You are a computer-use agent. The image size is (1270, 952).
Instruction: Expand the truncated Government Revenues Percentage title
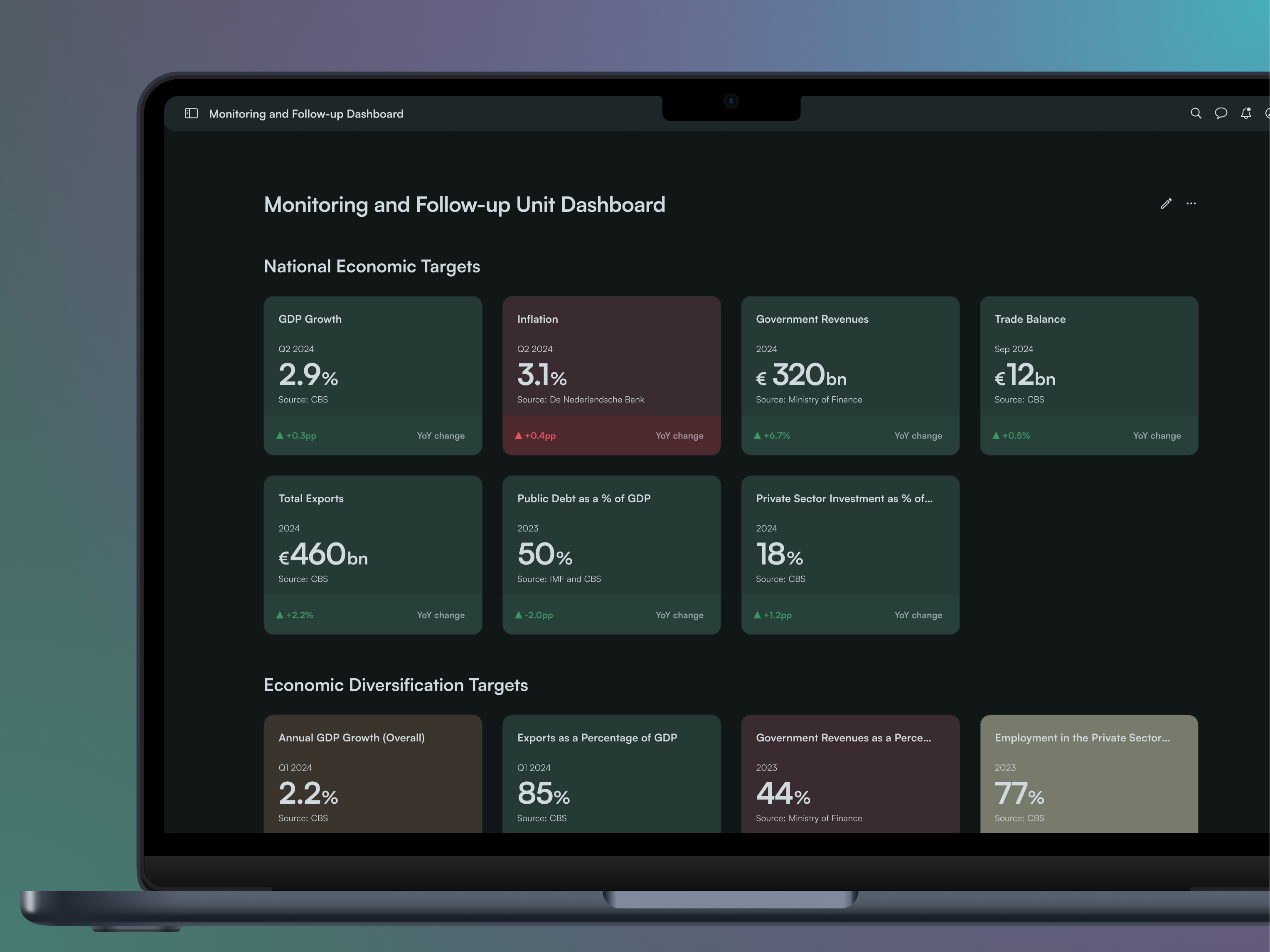pyautogui.click(x=844, y=737)
